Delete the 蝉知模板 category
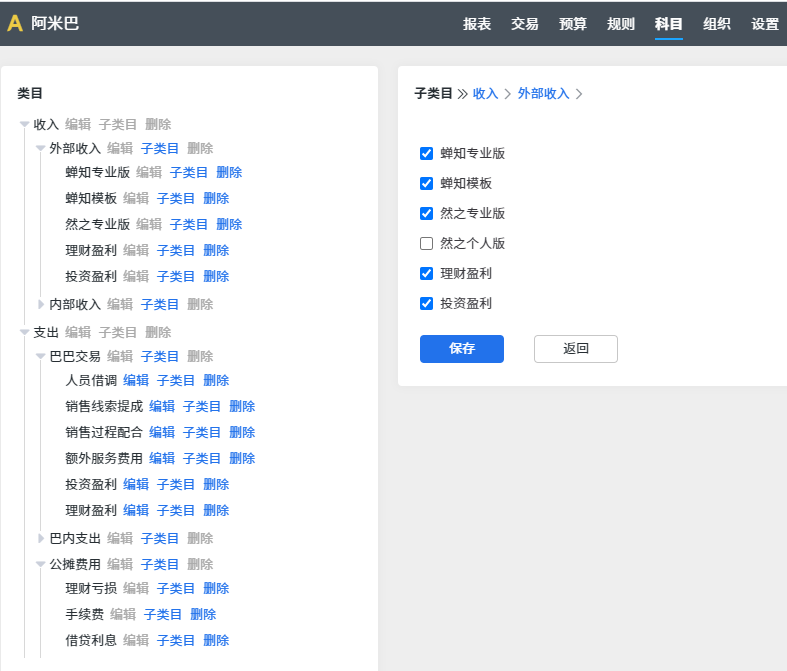Screen dimensions: 787x671 tap(216, 199)
